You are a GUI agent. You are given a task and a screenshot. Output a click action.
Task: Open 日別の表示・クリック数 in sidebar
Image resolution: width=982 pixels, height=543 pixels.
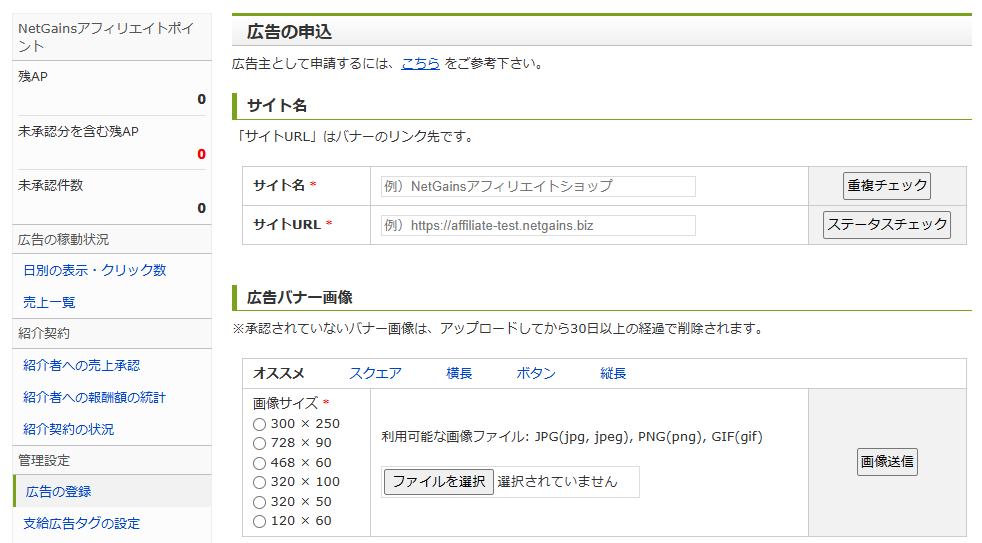[x=94, y=270]
